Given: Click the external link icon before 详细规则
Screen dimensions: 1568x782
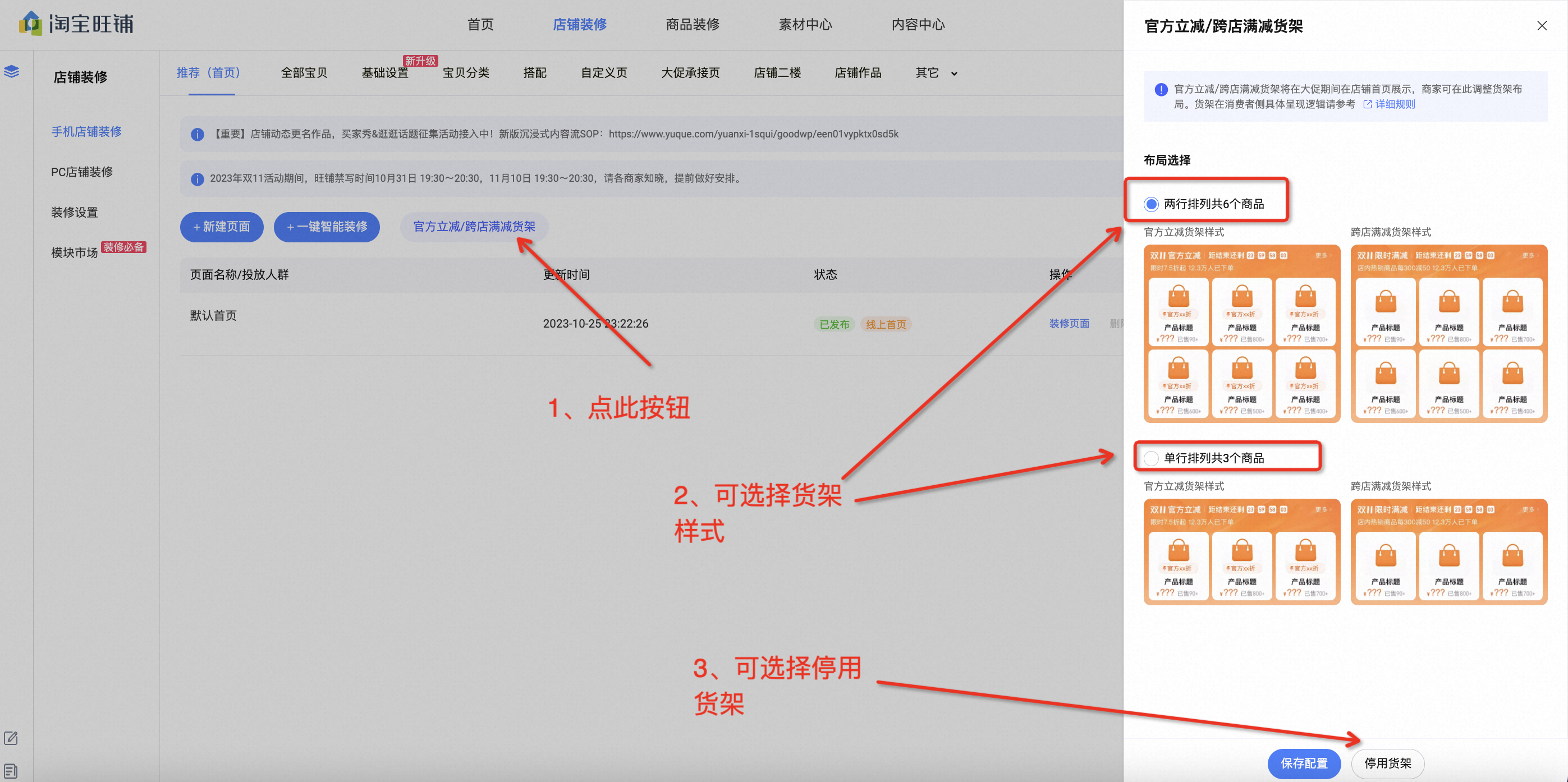Looking at the screenshot, I should pos(1367,105).
